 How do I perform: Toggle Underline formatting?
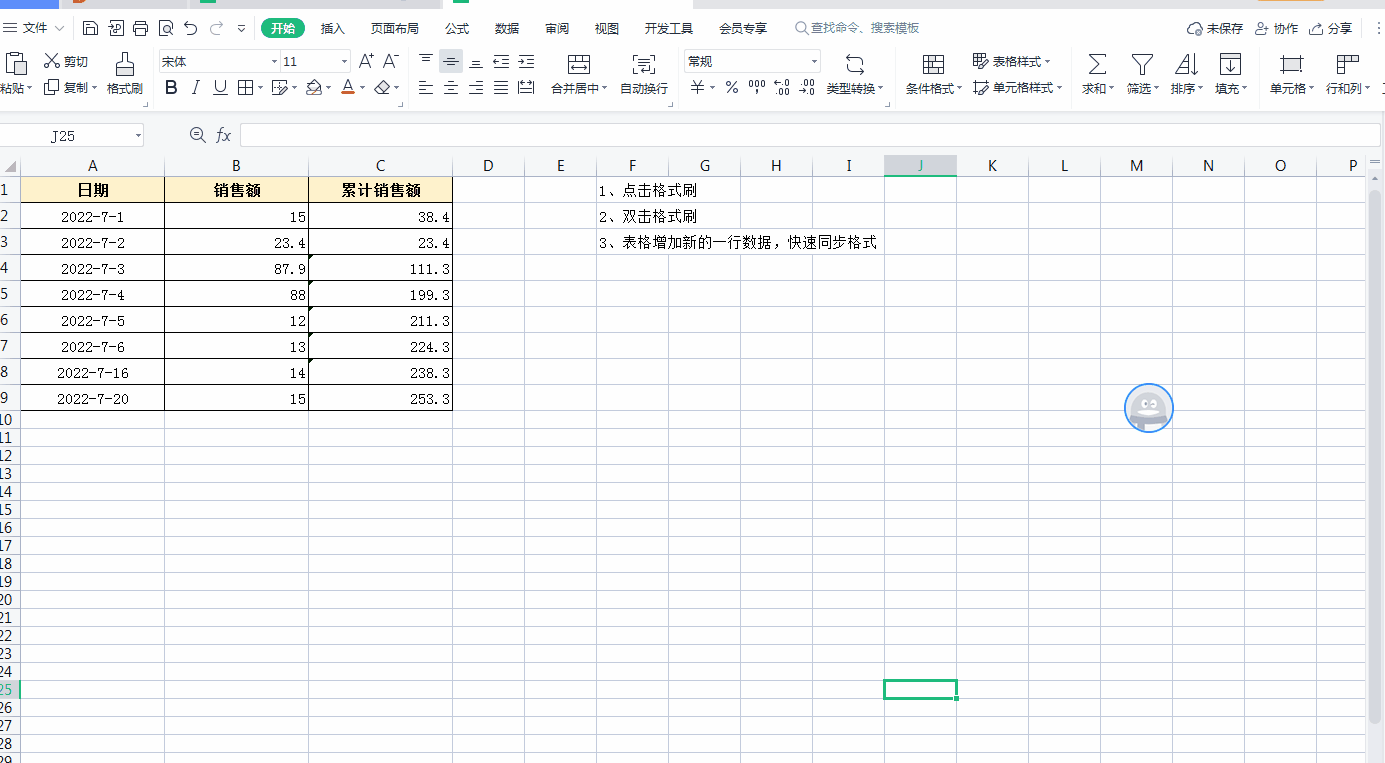click(x=220, y=88)
